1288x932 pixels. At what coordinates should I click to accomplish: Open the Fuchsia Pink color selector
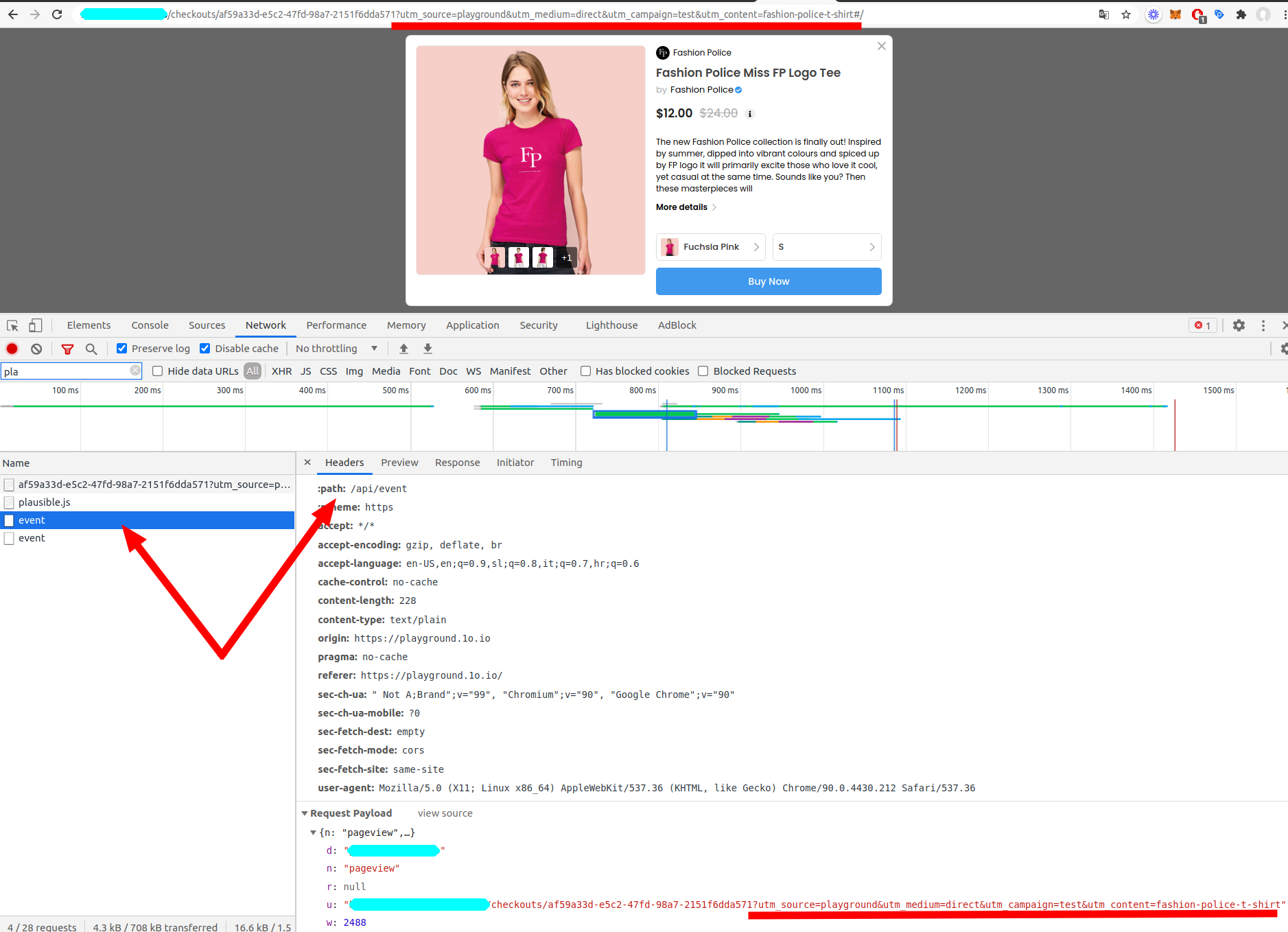tap(710, 247)
